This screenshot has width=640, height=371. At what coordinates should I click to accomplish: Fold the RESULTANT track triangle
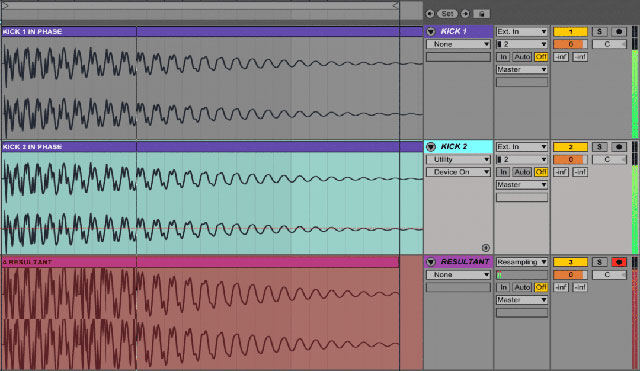pos(431,262)
